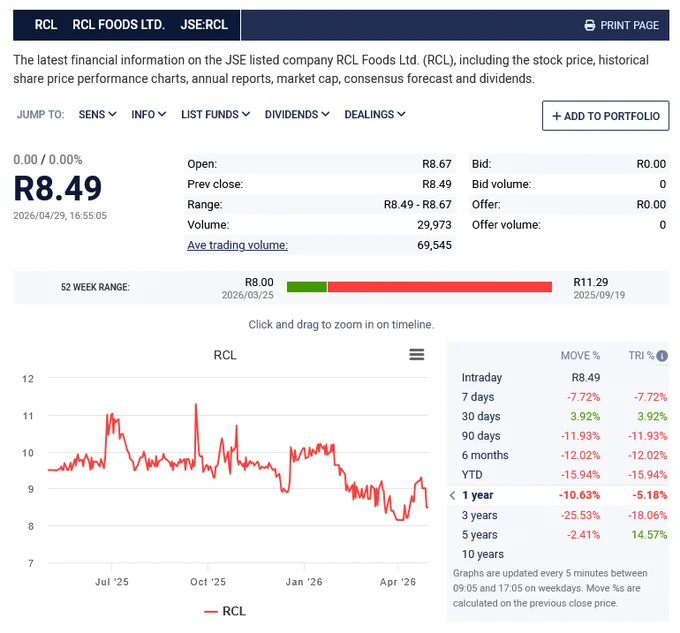Click the 52 week high R11.29 value
680x633 pixels.
coord(591,282)
